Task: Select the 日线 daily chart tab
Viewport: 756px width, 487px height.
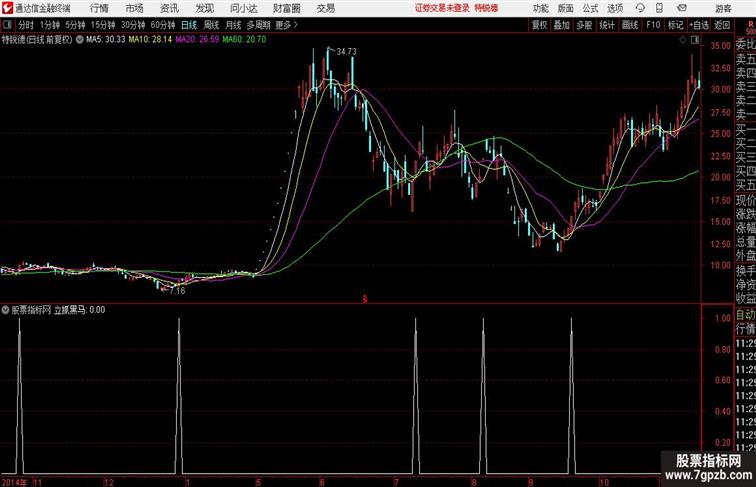Action: pyautogui.click(x=189, y=25)
